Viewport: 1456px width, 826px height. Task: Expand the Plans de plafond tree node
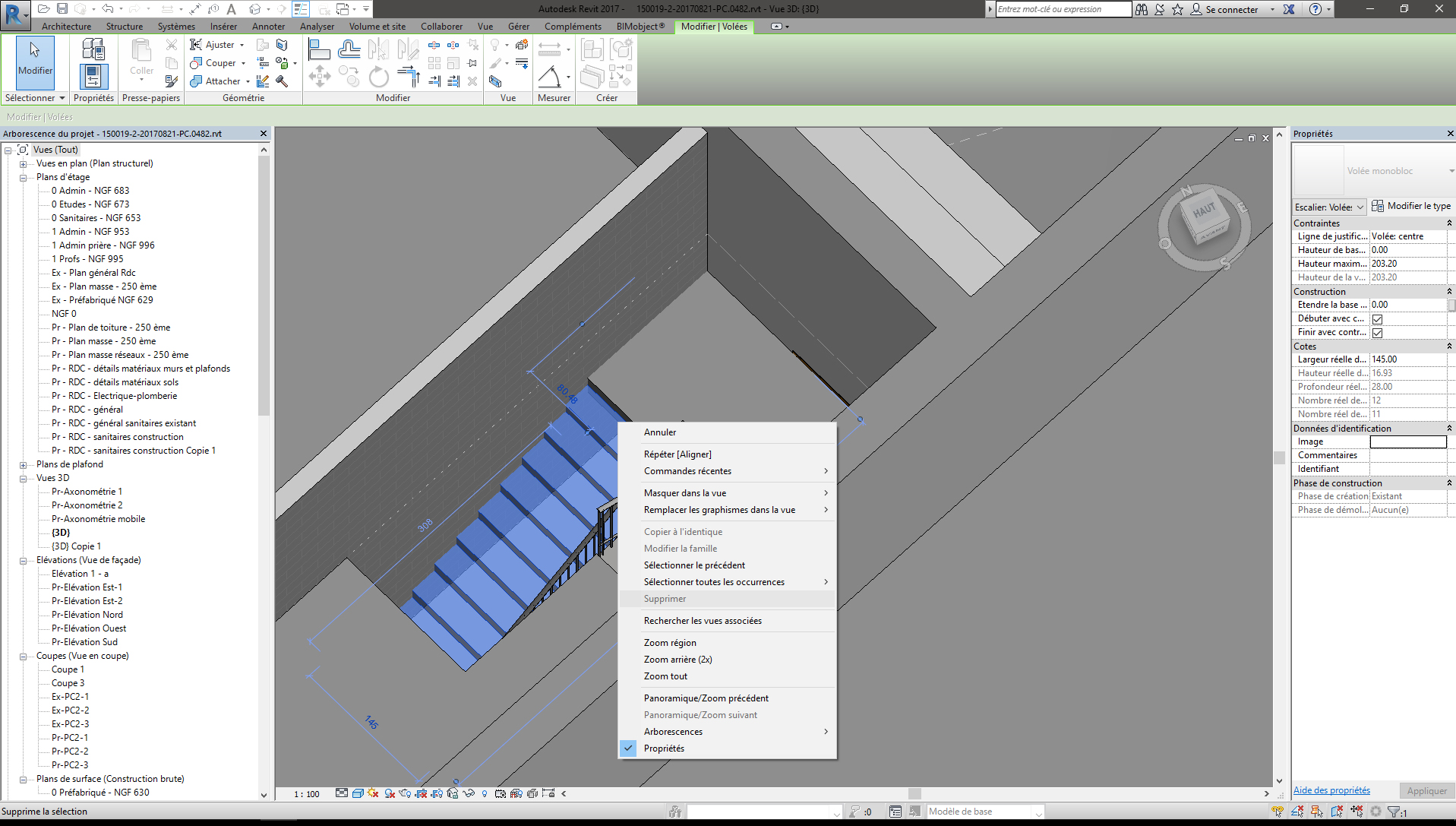point(24,464)
